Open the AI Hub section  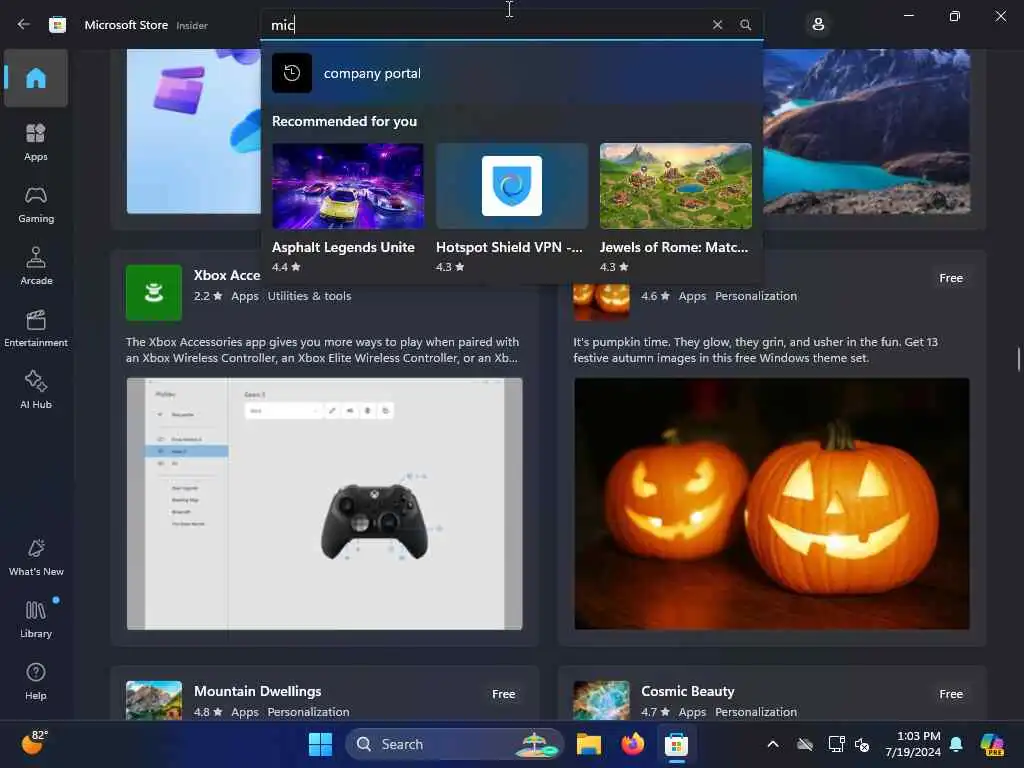coord(36,390)
